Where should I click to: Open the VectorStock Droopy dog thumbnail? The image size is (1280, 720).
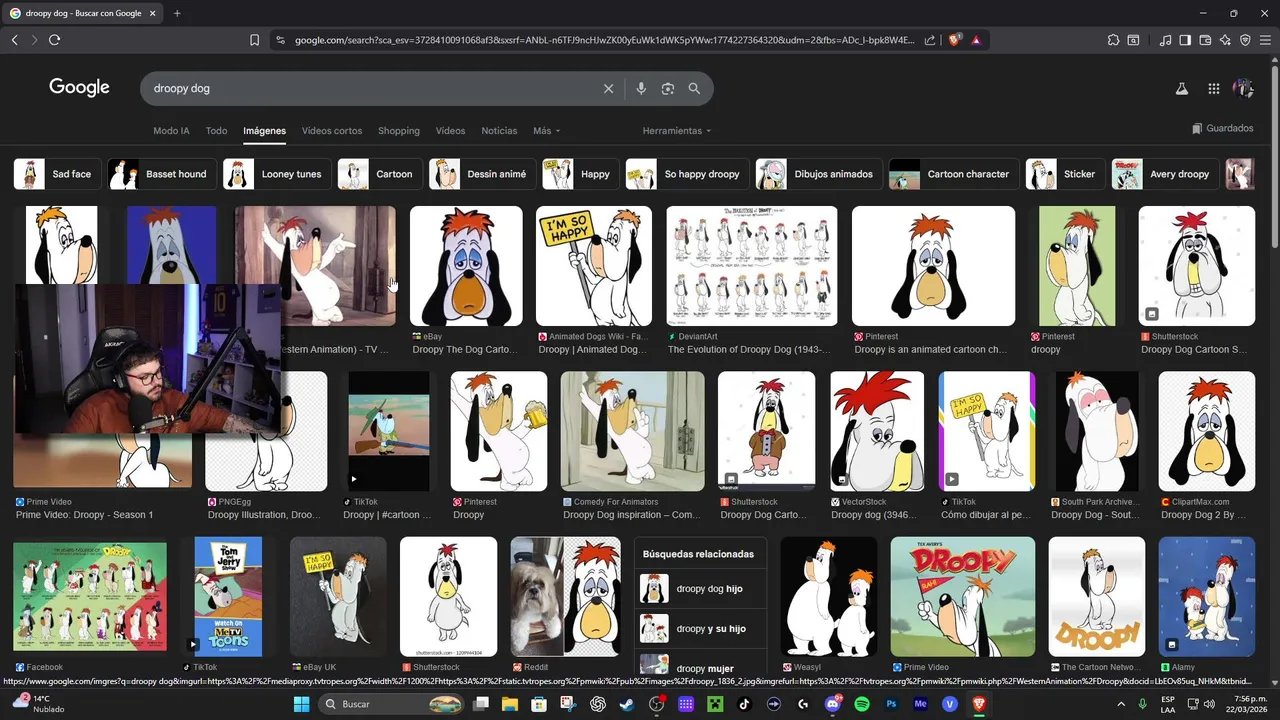(877, 431)
